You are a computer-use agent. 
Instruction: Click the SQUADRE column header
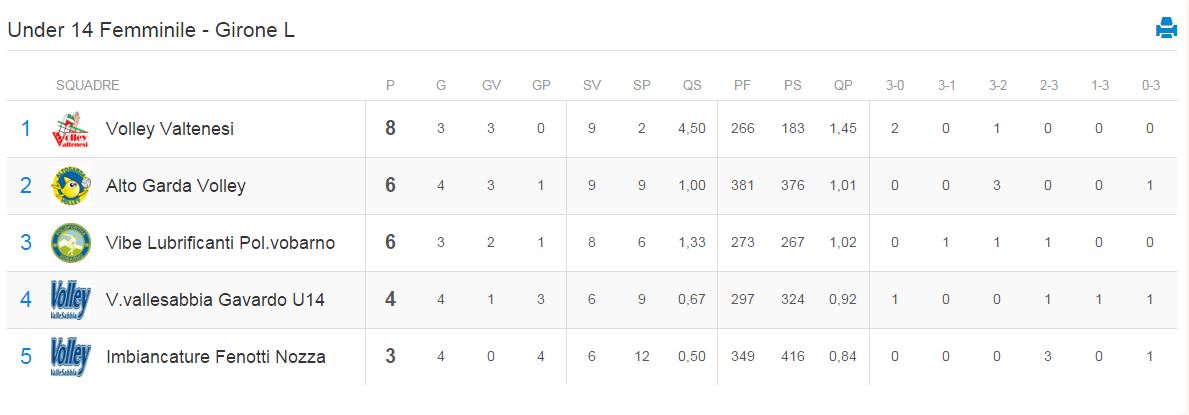[88, 85]
